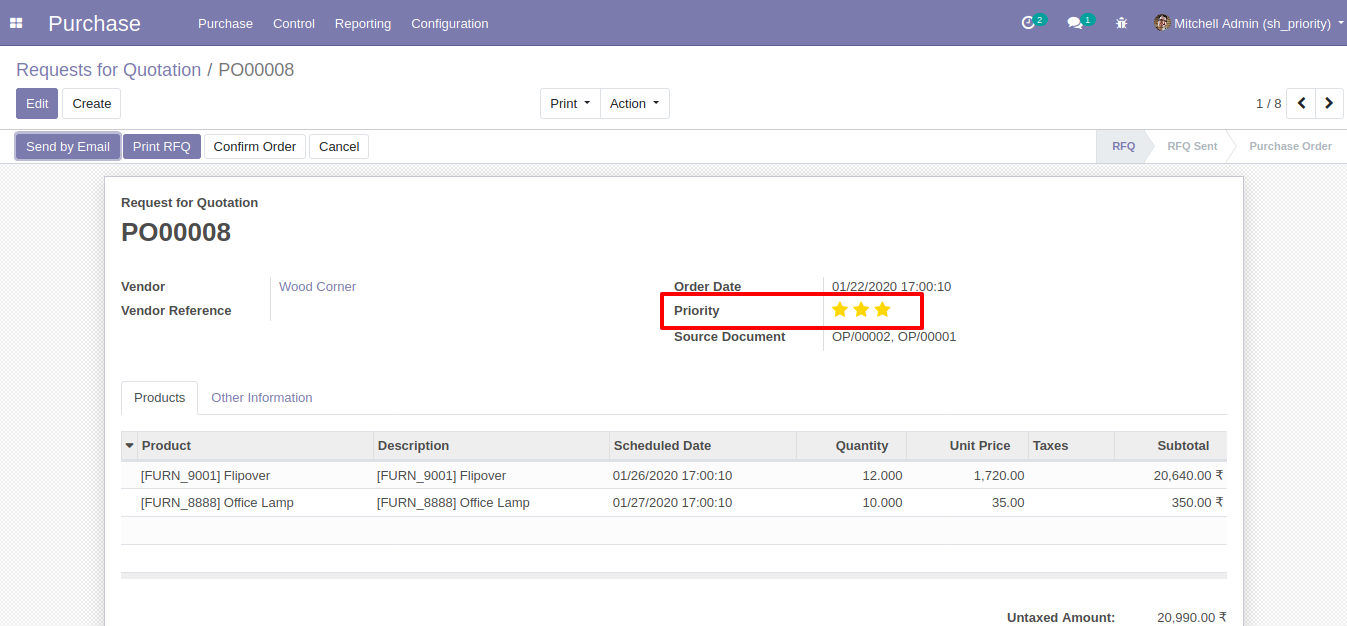Go to next record arrow
The height and width of the screenshot is (626, 1347).
click(1329, 103)
